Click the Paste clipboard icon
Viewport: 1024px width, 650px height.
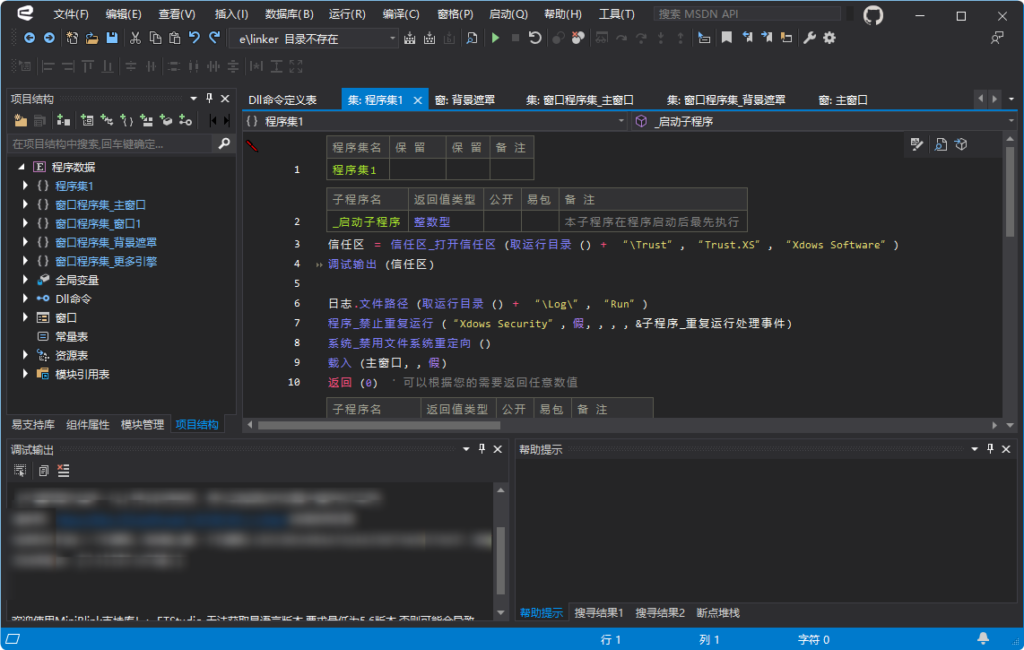click(174, 39)
